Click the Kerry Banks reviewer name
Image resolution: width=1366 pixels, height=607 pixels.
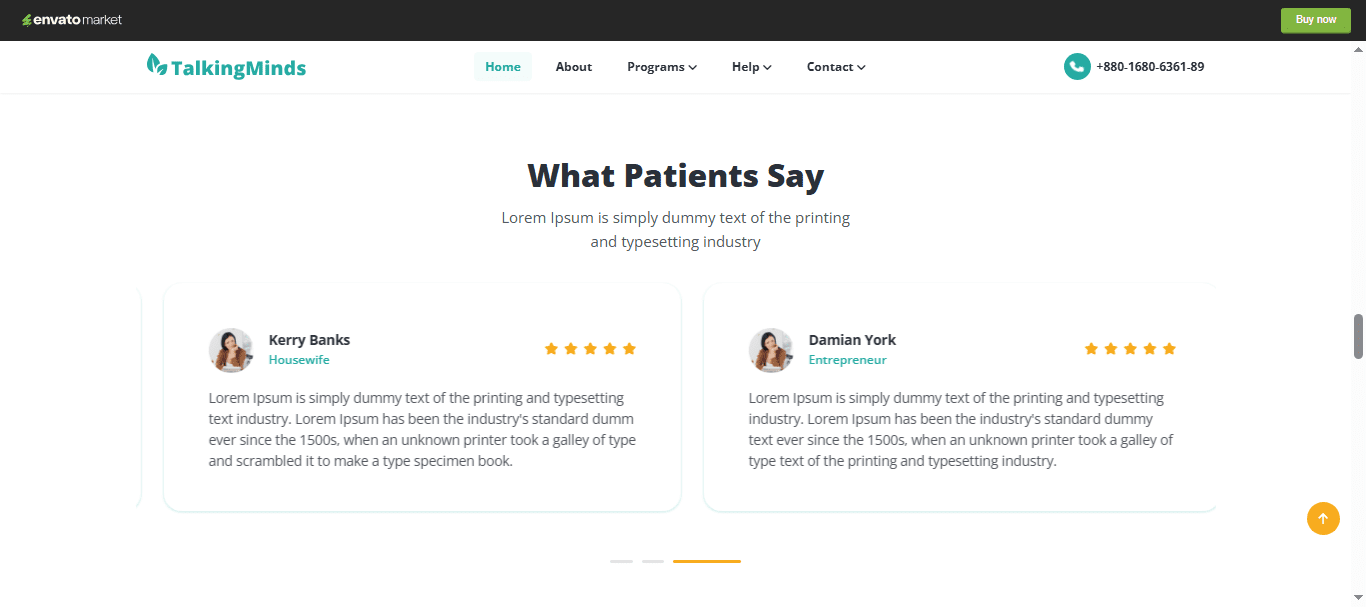click(309, 340)
